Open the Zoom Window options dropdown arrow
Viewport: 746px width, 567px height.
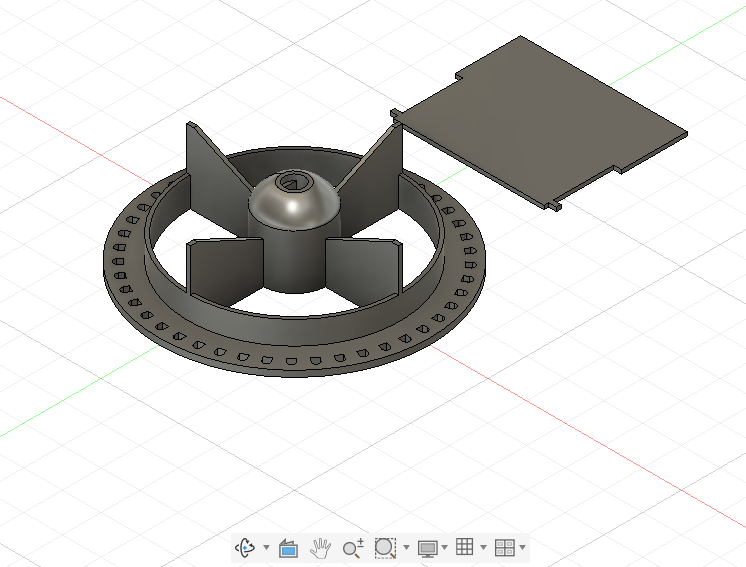[406, 547]
